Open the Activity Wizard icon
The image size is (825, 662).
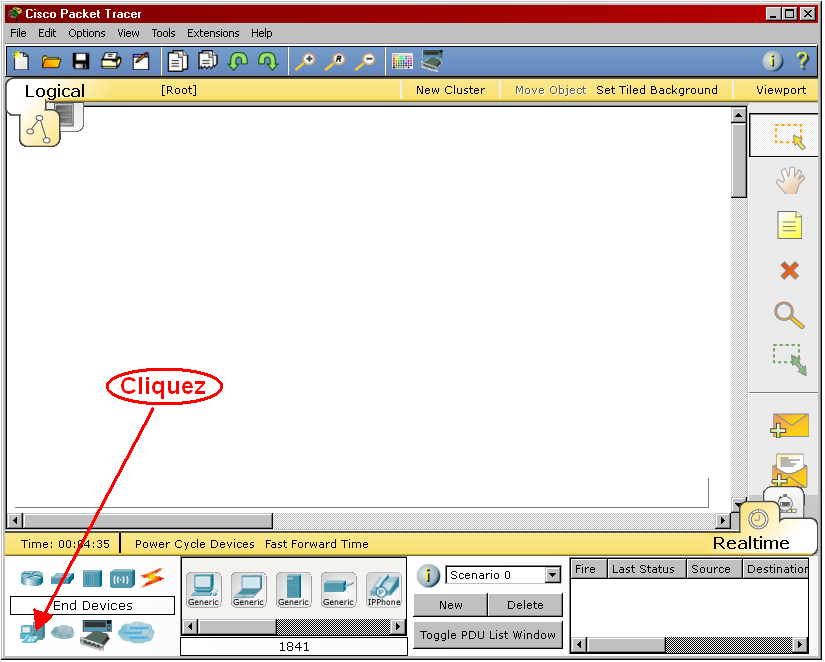[141, 61]
